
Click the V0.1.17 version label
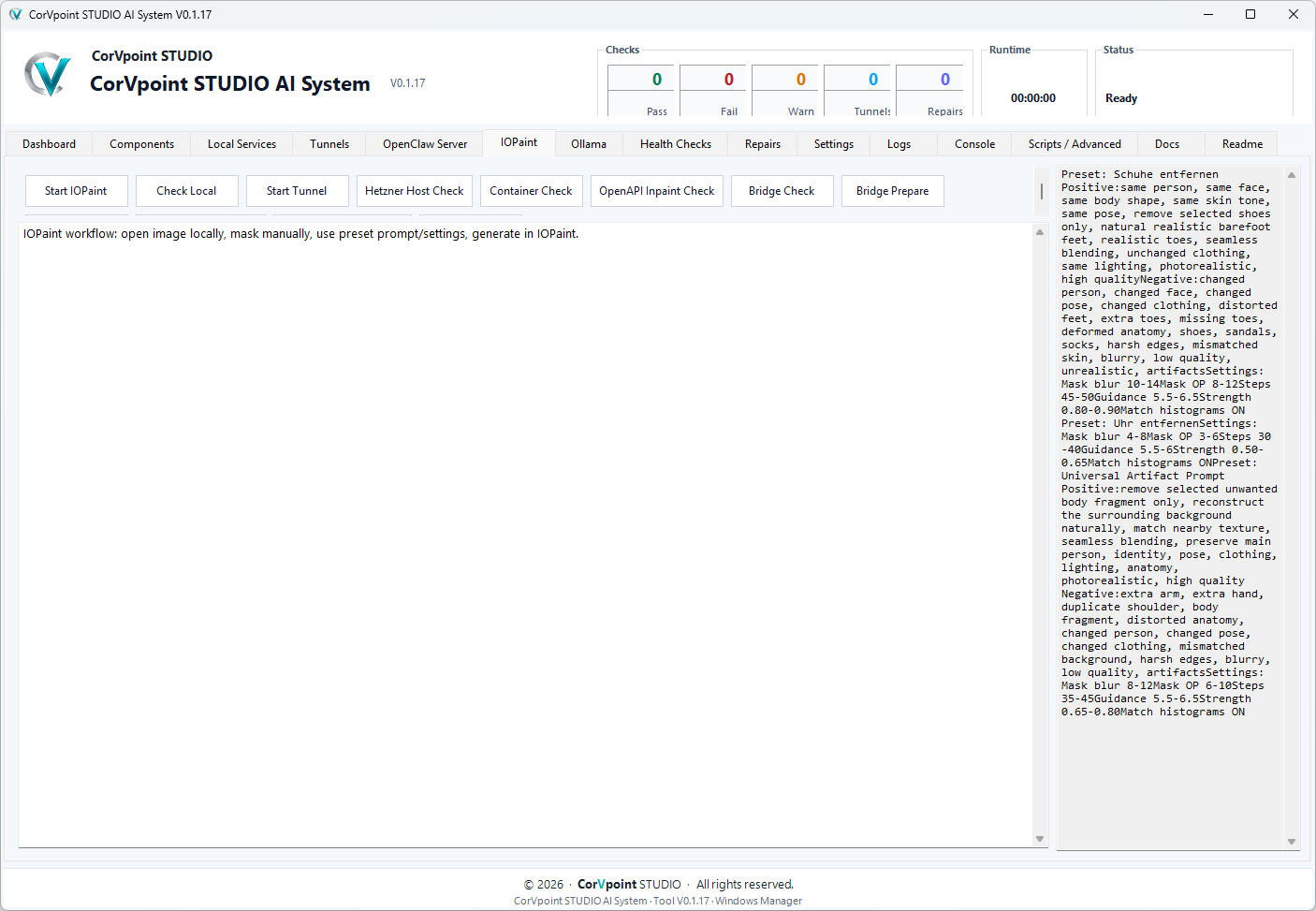point(408,83)
